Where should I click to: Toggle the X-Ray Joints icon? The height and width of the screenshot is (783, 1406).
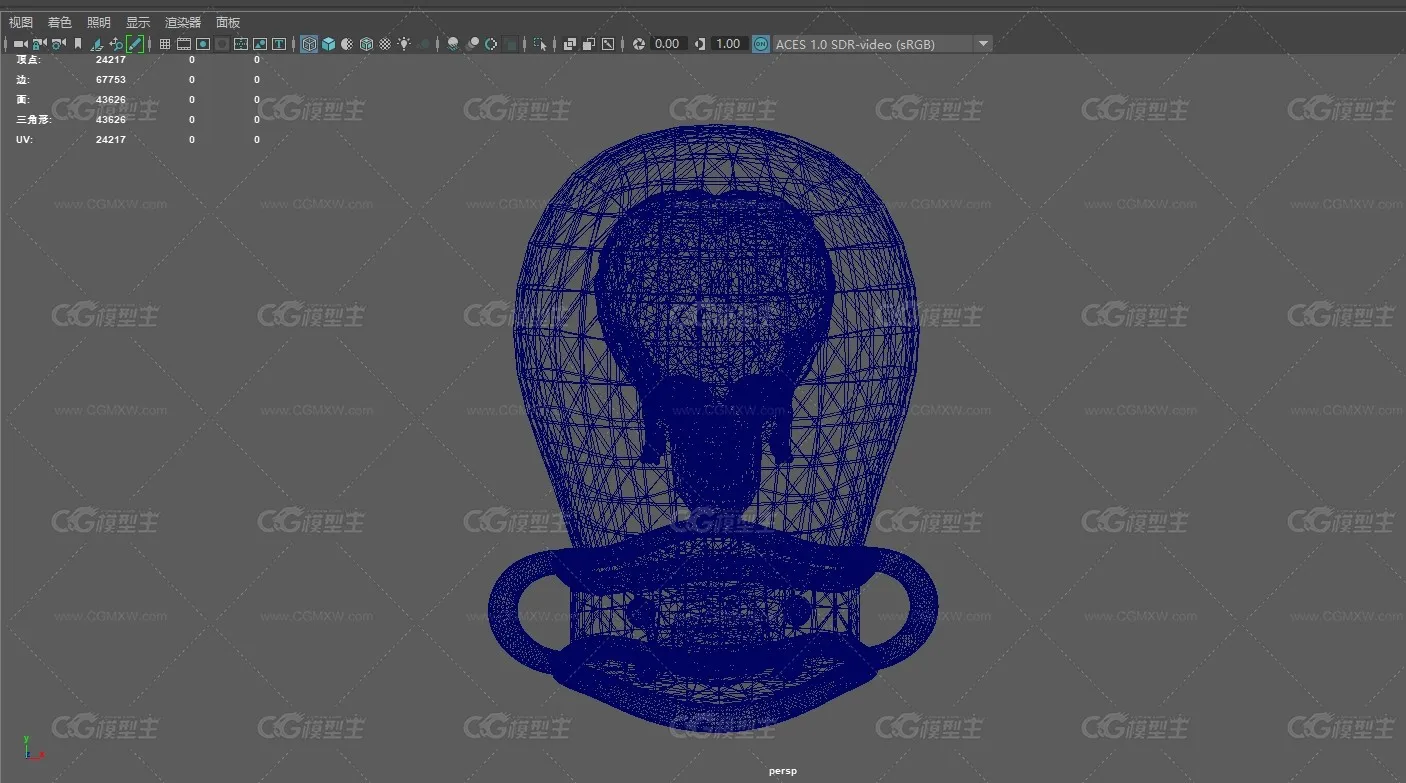point(608,44)
